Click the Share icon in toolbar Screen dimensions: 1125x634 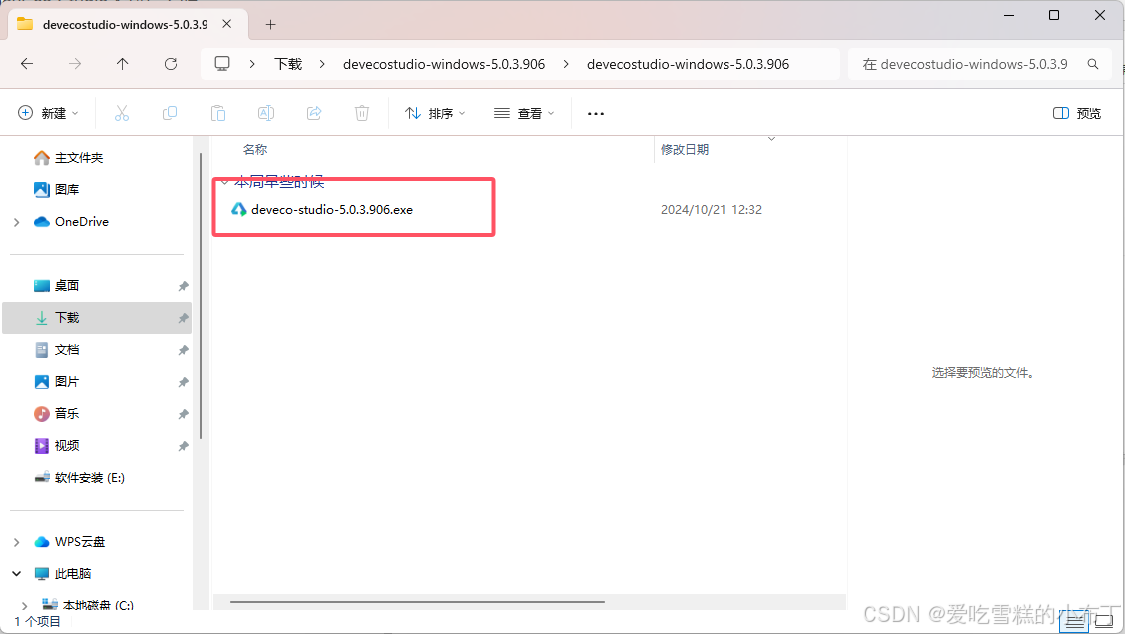pyautogui.click(x=314, y=113)
